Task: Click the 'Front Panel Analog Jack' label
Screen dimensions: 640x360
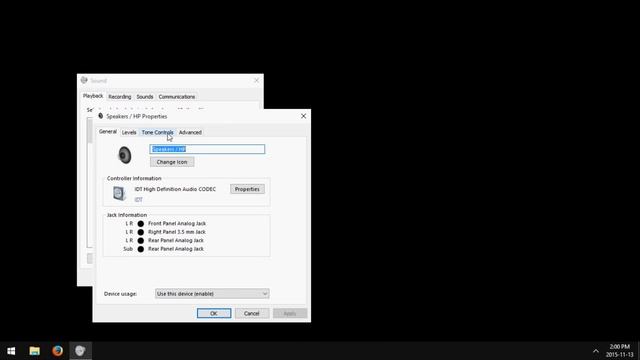Action: tap(177, 224)
